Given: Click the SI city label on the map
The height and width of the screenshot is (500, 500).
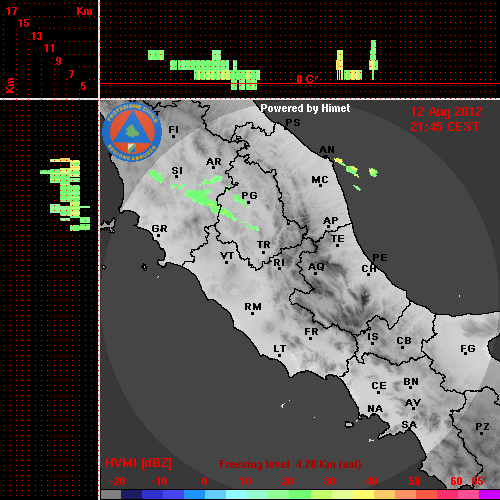Looking at the screenshot, I should [x=177, y=171].
